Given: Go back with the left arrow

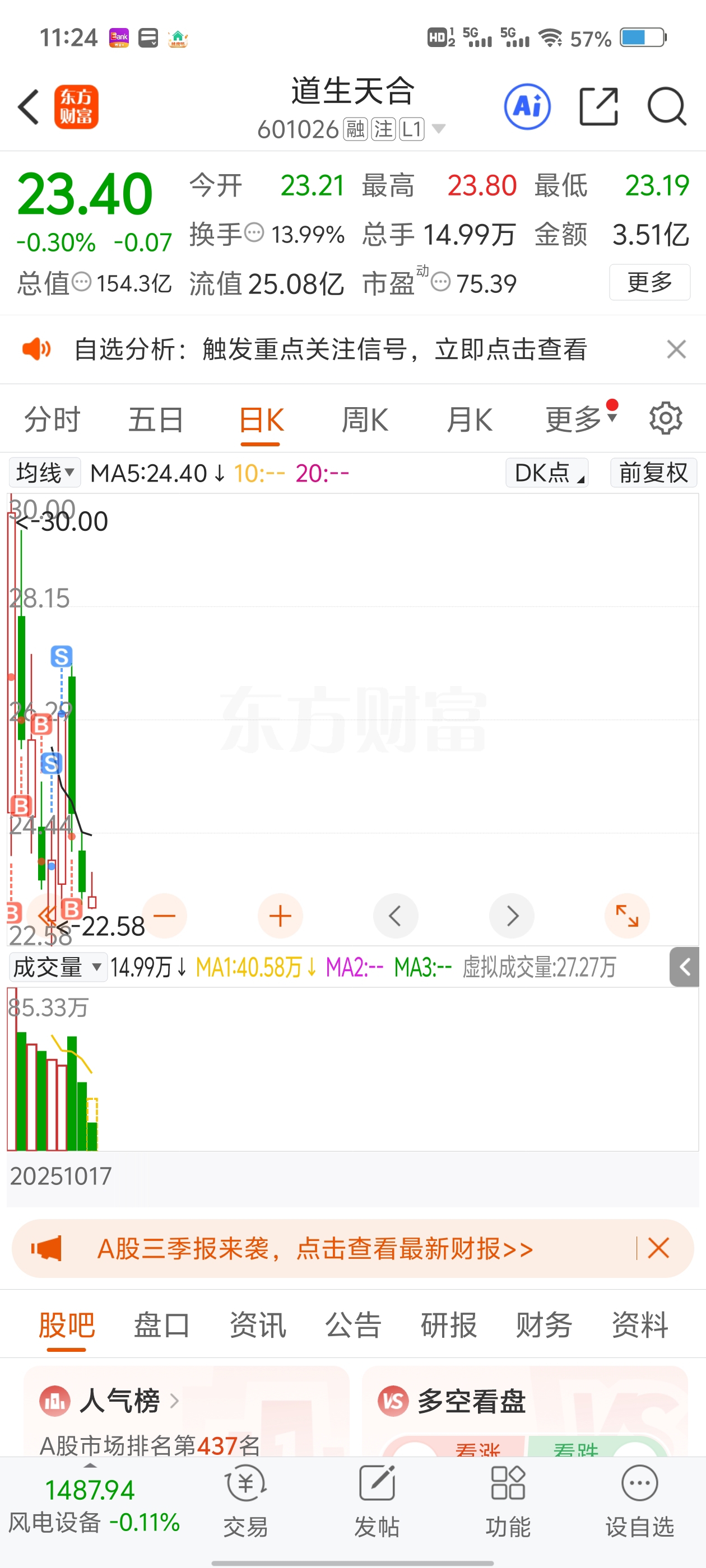Looking at the screenshot, I should 29,107.
